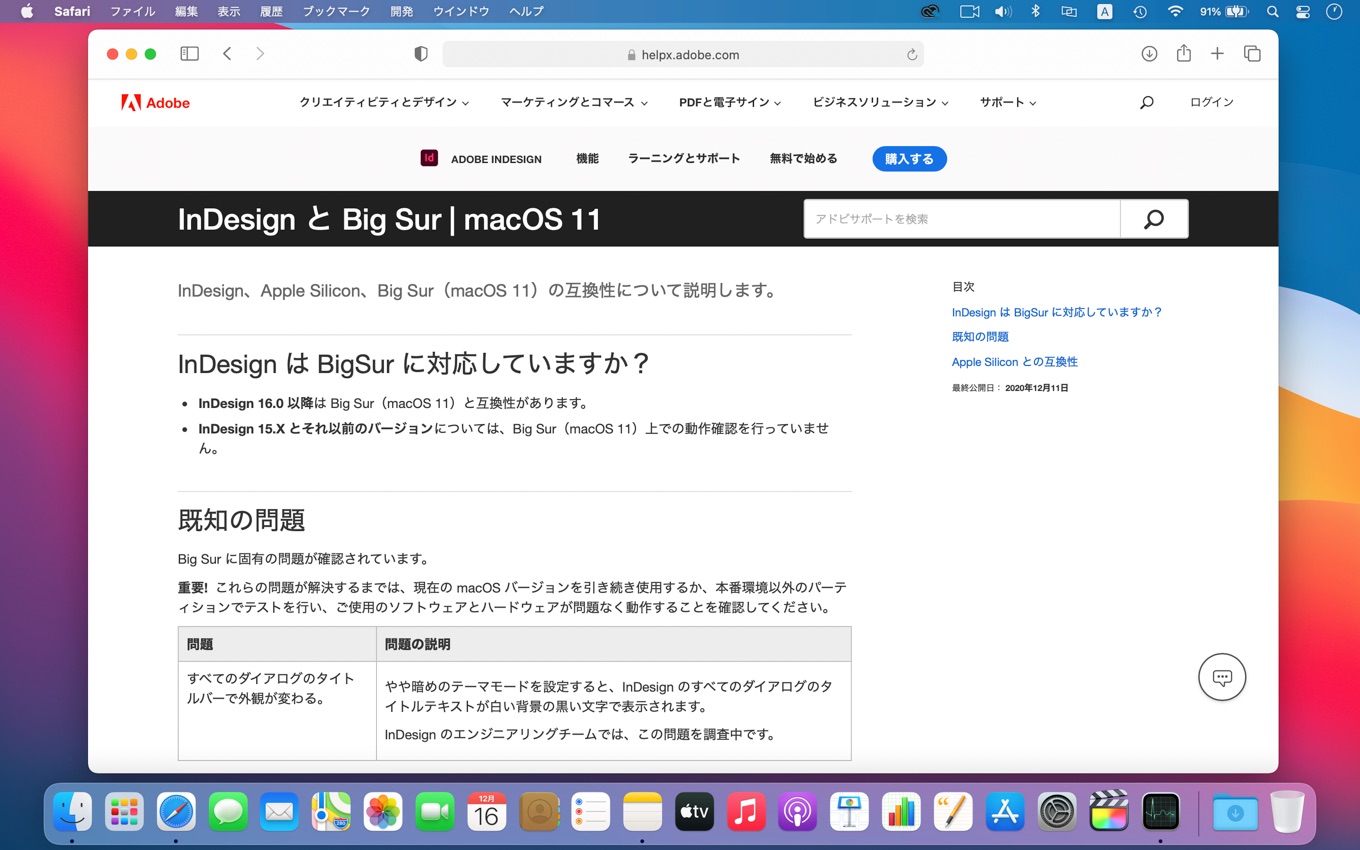The image size is (1360, 850).
Task: Expand the ビジネスソリューション menu
Action: pyautogui.click(x=880, y=102)
